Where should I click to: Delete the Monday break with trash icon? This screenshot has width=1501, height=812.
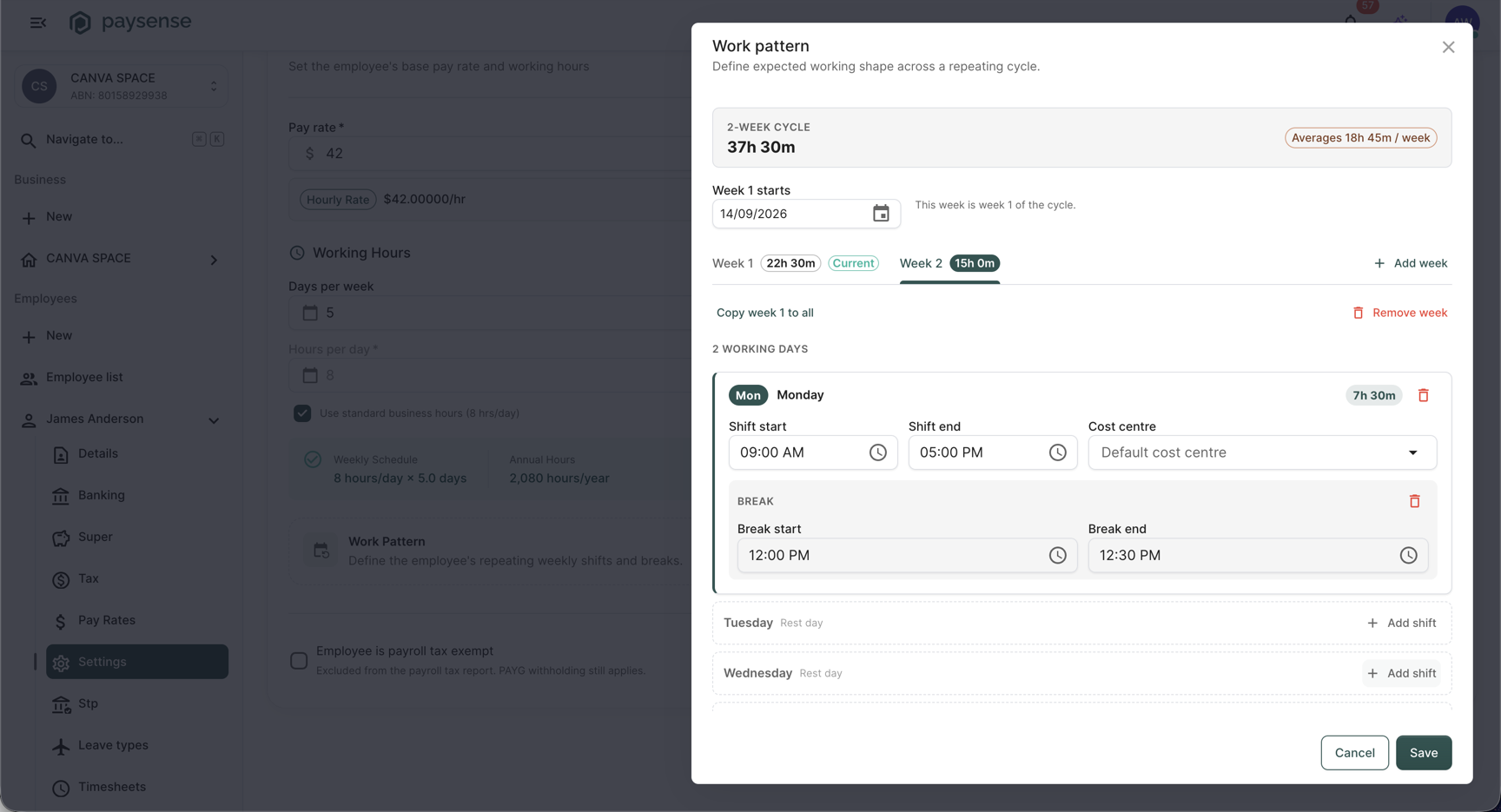tap(1414, 501)
